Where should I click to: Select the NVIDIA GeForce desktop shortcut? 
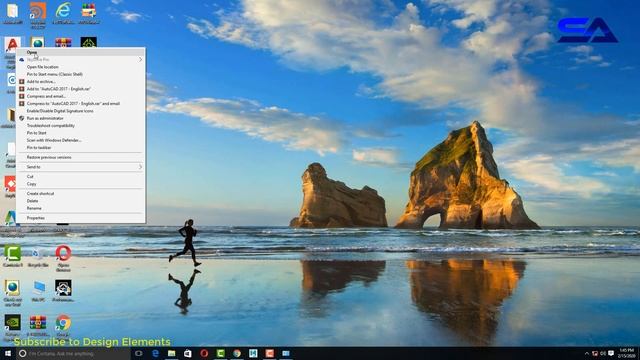(x=13, y=322)
